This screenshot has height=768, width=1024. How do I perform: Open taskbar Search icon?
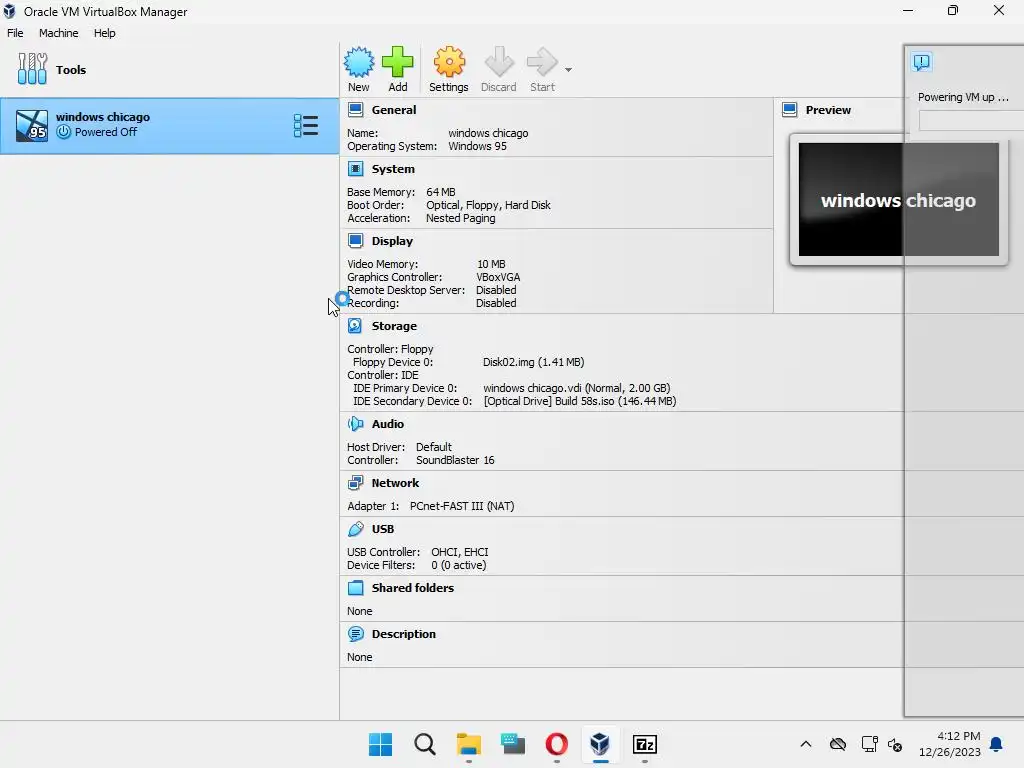(424, 744)
